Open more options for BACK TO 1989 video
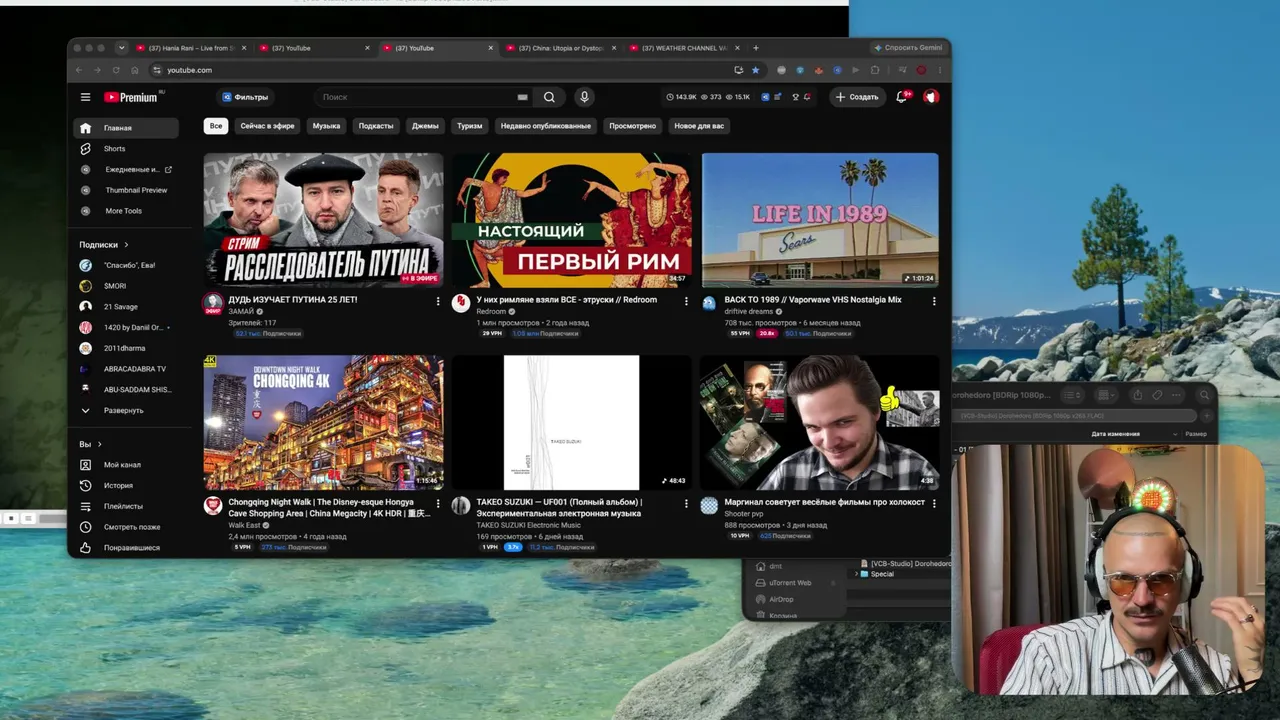 [x=934, y=301]
